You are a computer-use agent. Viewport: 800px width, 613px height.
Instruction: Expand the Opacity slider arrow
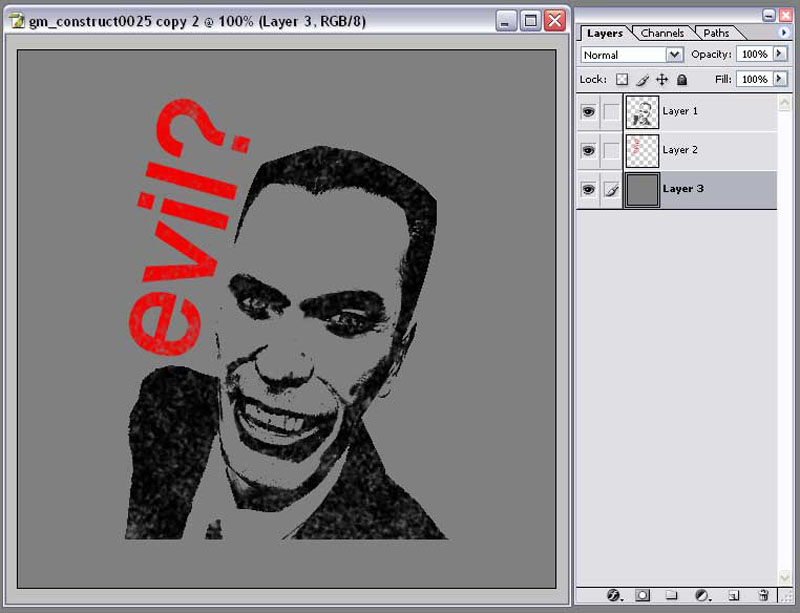click(x=780, y=54)
